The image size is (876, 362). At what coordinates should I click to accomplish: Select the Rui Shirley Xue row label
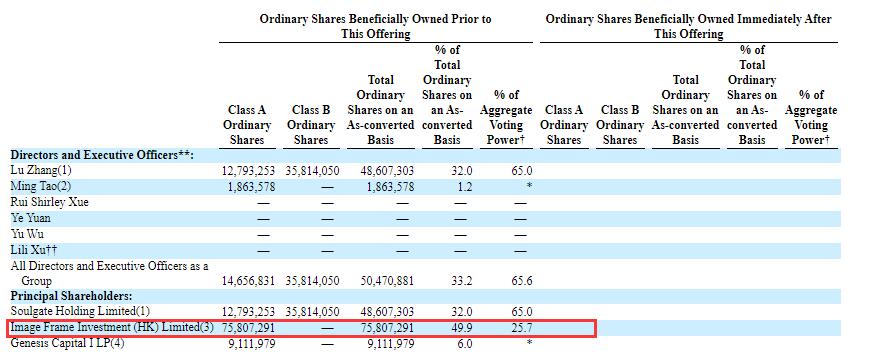pyautogui.click(x=50, y=202)
